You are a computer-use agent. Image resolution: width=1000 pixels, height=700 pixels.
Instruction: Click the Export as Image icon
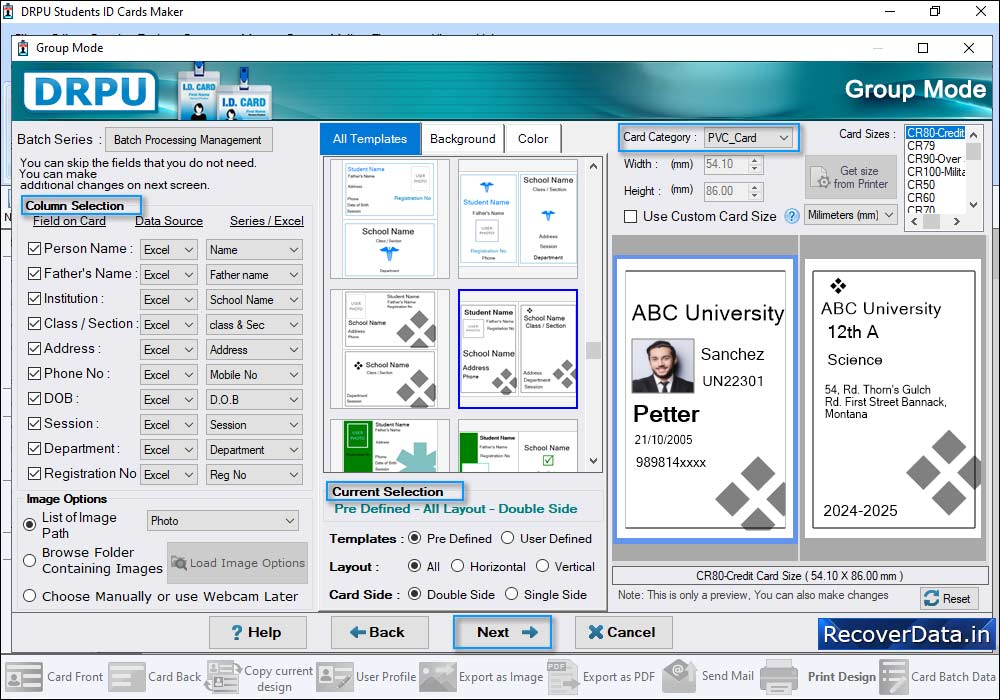point(438,676)
